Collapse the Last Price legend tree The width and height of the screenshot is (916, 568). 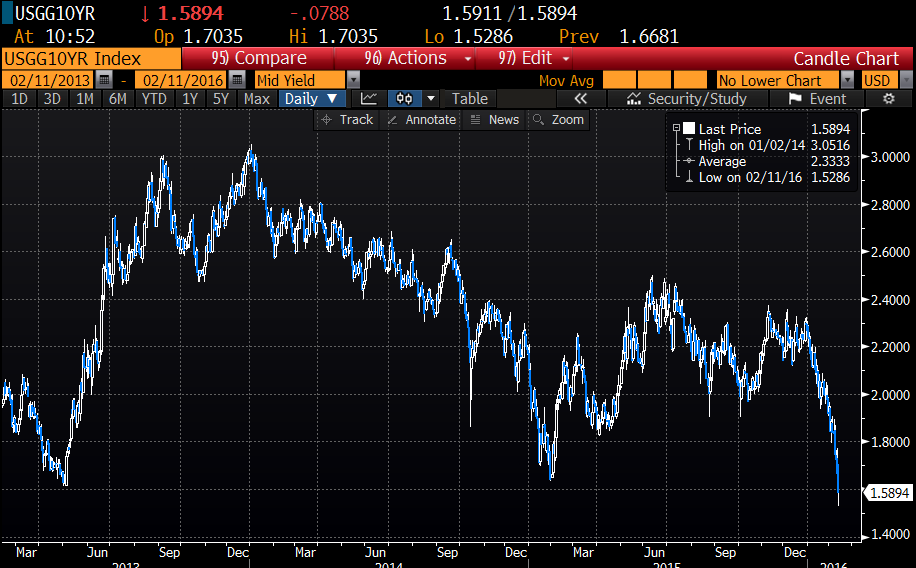677,129
